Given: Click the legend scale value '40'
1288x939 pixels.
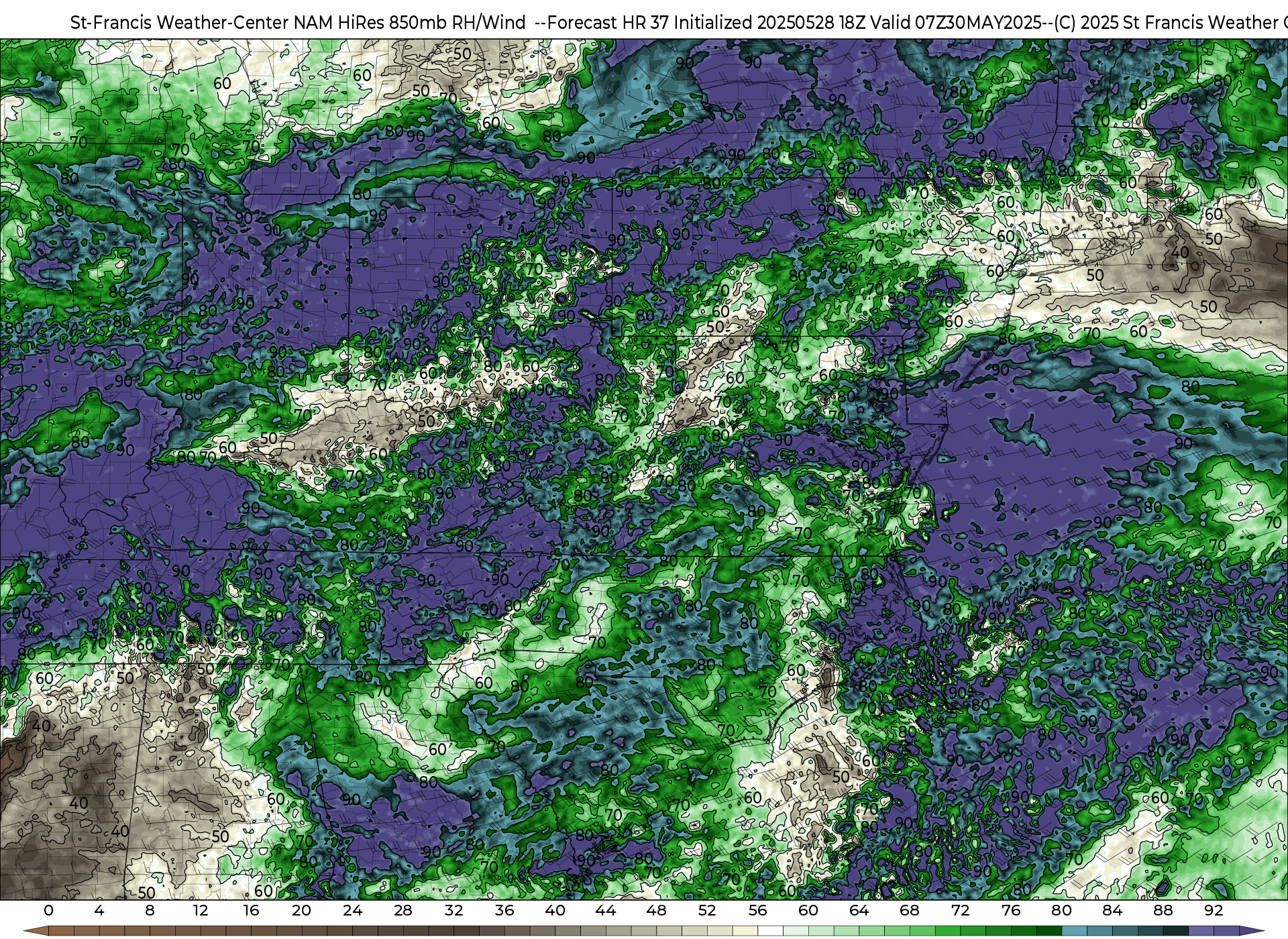Looking at the screenshot, I should pos(555,911).
